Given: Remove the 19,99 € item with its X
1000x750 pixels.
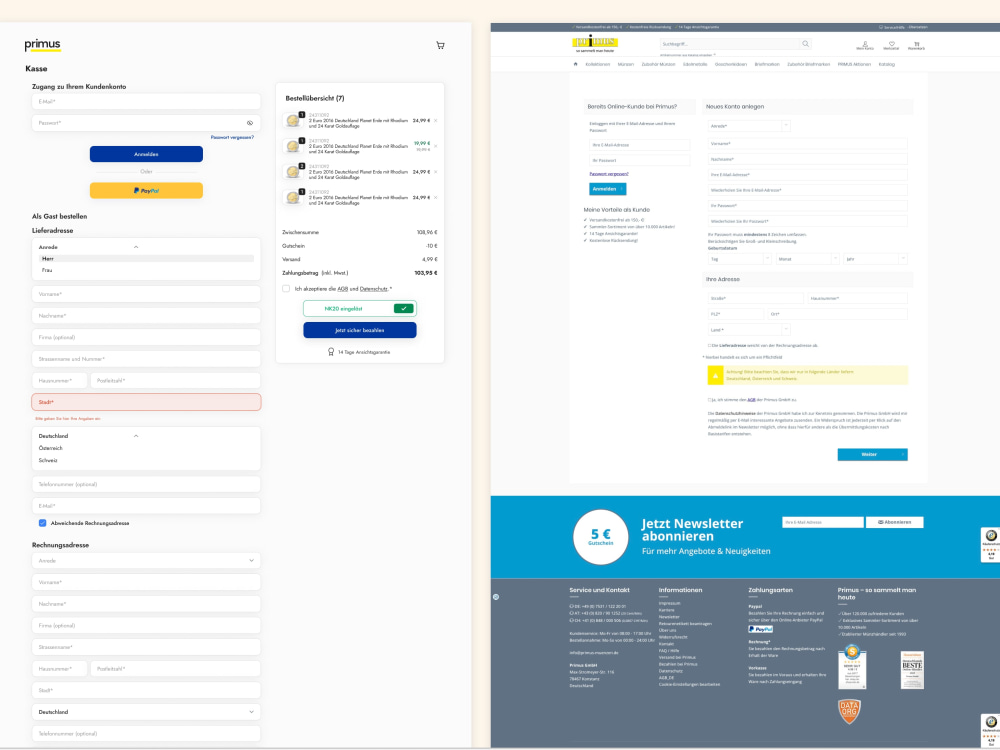Looking at the screenshot, I should coord(436,146).
